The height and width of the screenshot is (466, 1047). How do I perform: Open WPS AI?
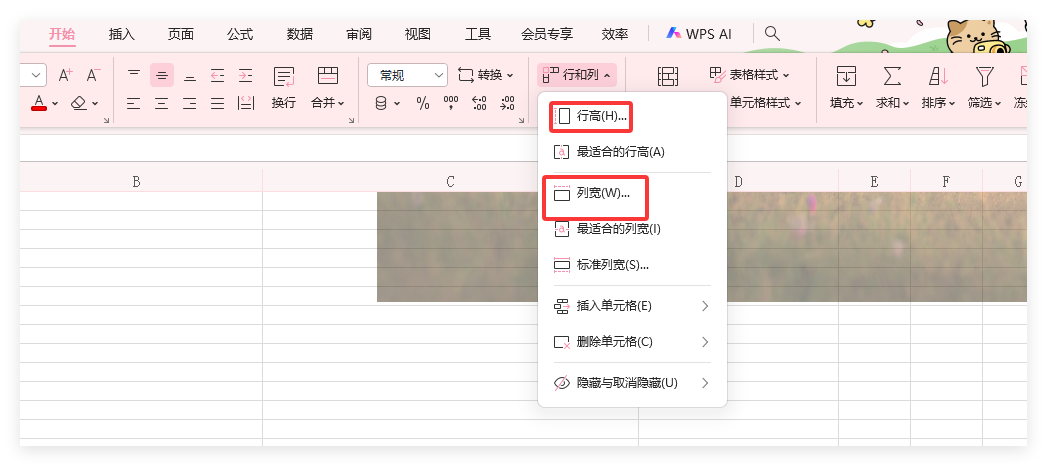click(x=699, y=34)
